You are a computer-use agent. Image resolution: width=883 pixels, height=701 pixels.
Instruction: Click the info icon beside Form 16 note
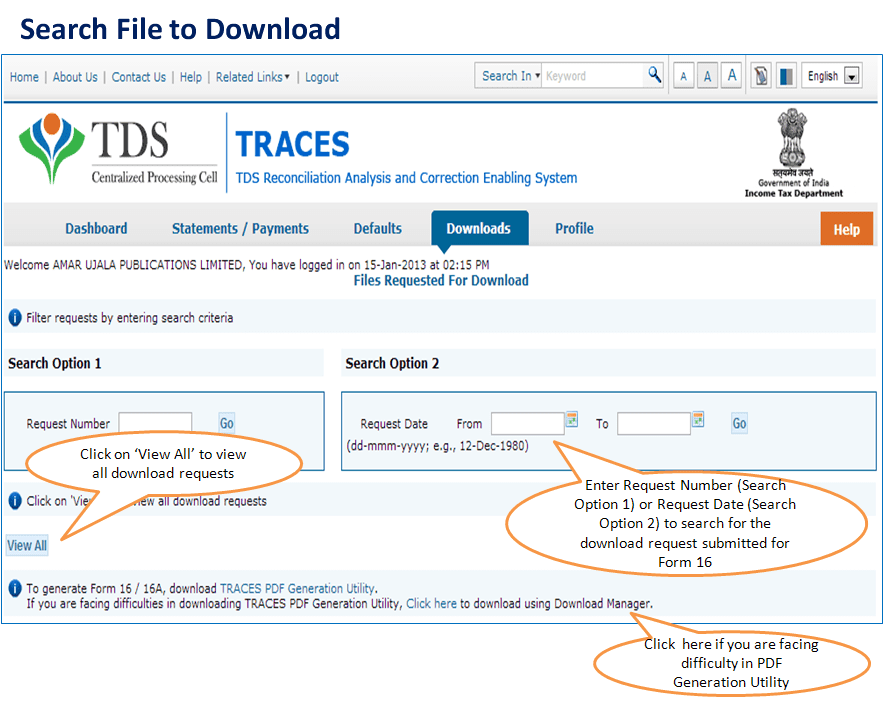(x=13, y=589)
